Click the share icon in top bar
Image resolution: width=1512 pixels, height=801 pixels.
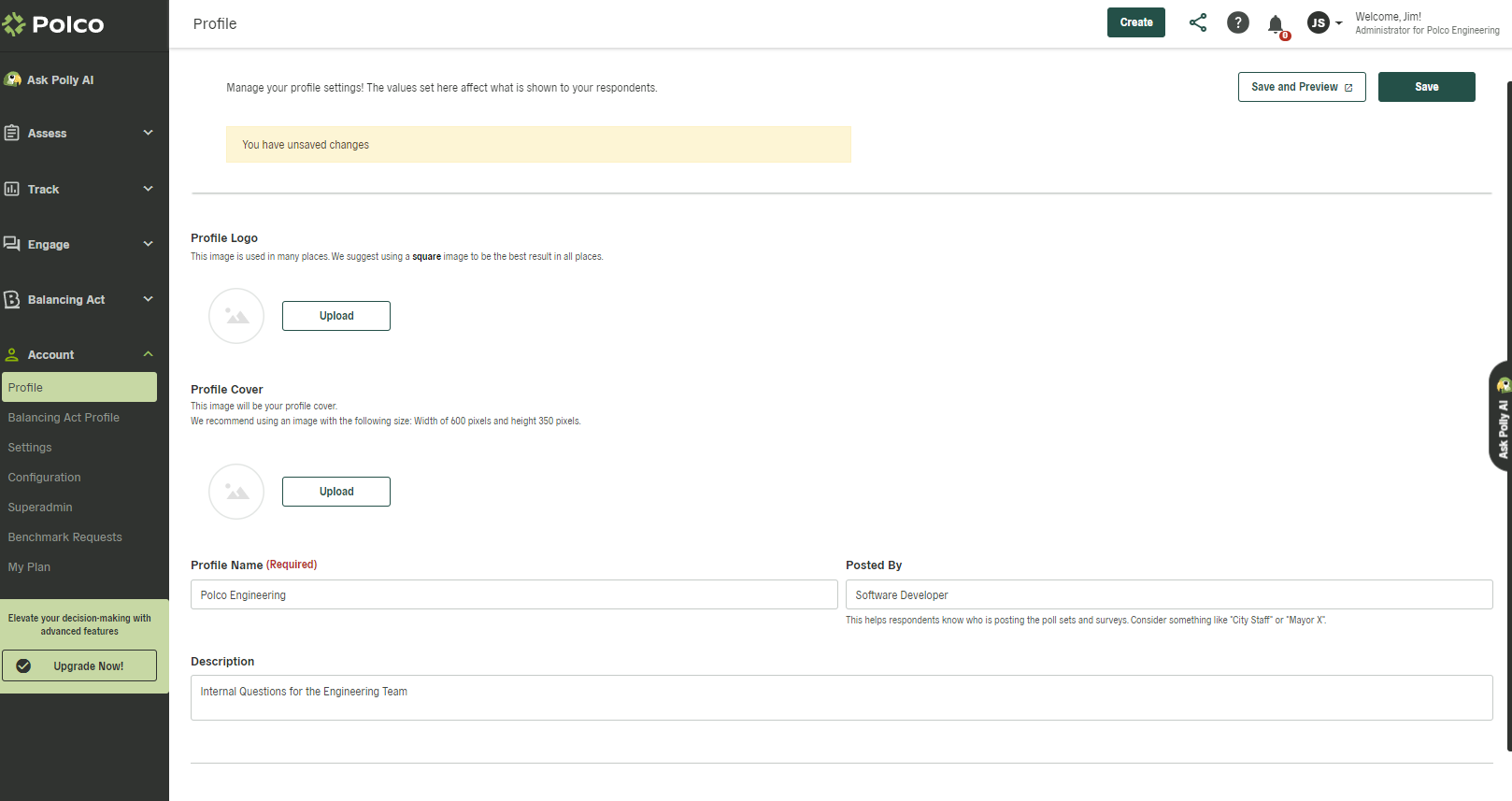point(1197,22)
